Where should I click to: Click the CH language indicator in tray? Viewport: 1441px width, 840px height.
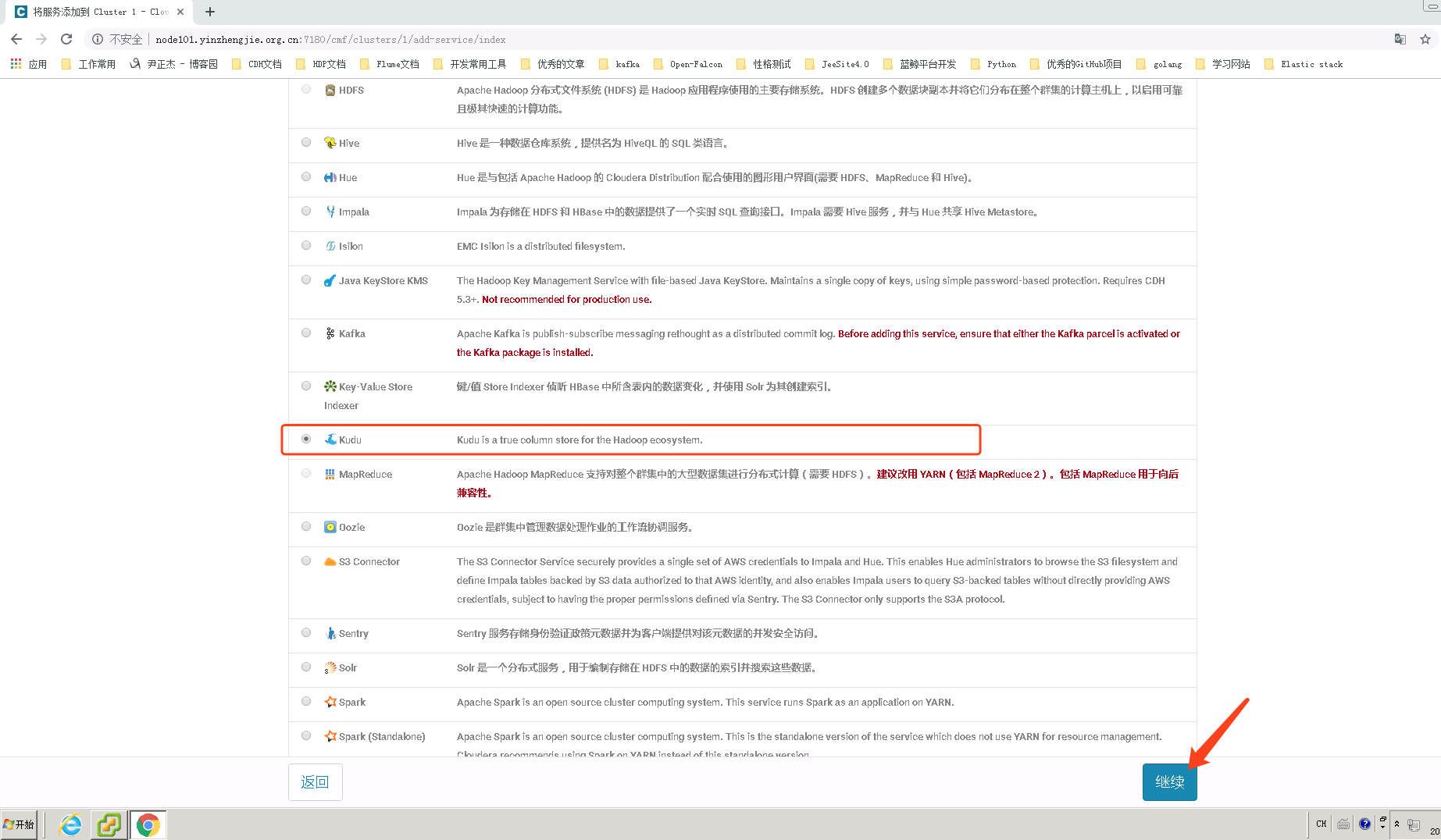[x=1322, y=824]
